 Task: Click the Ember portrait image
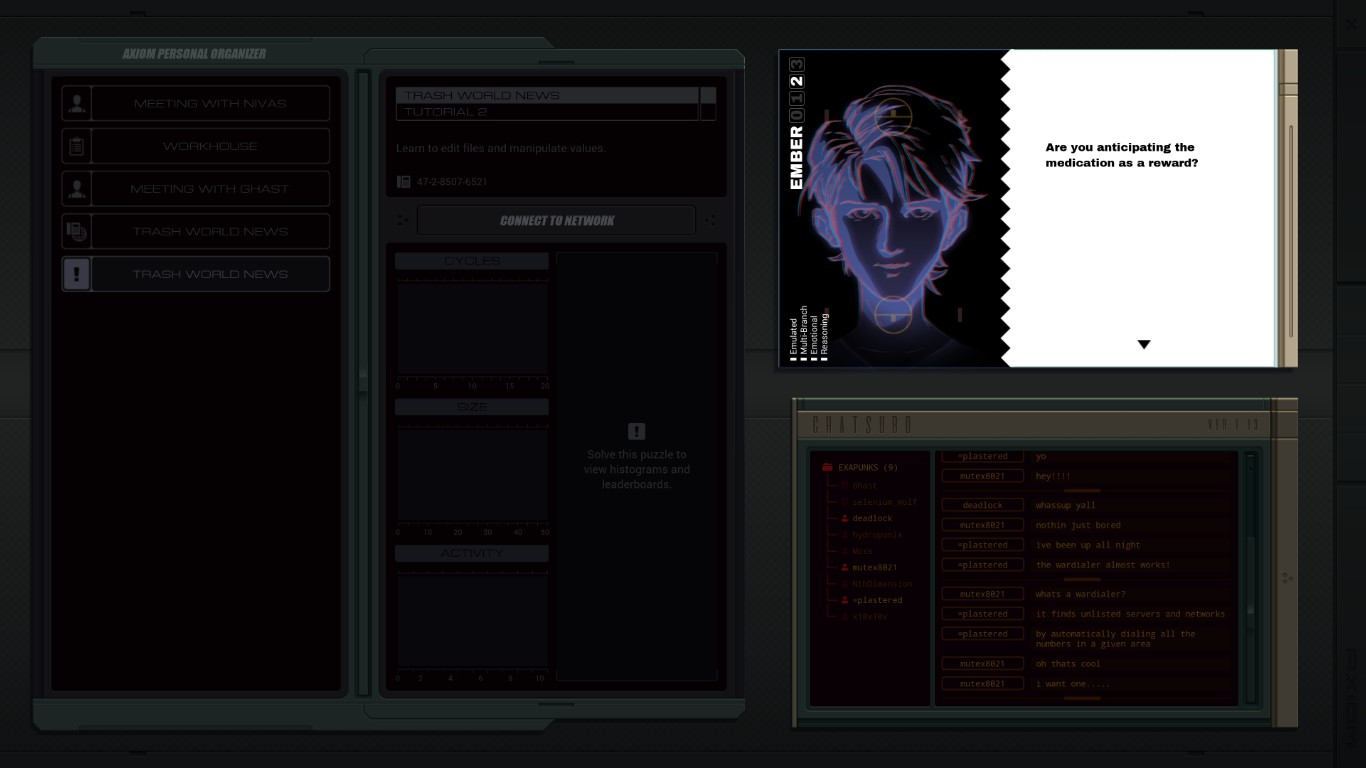pyautogui.click(x=892, y=208)
